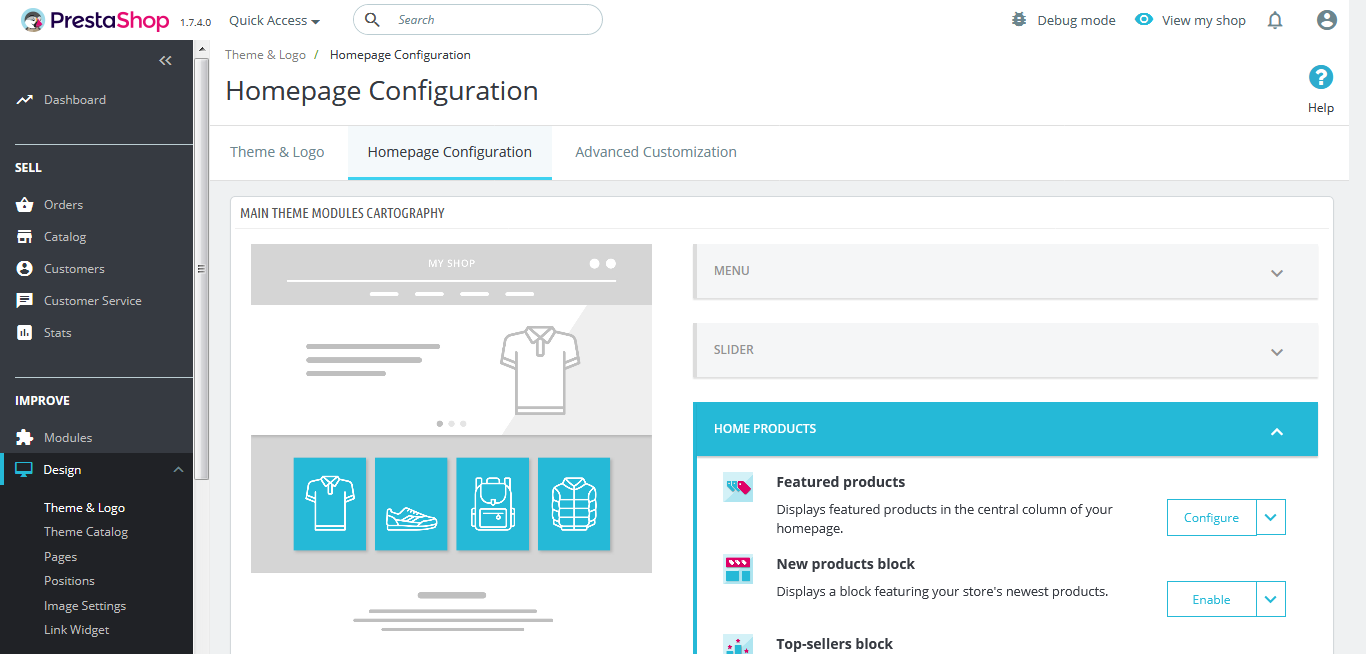This screenshot has height=654, width=1366.
Task: Click the 1.7.4.0 version label
Action: coord(196,21)
